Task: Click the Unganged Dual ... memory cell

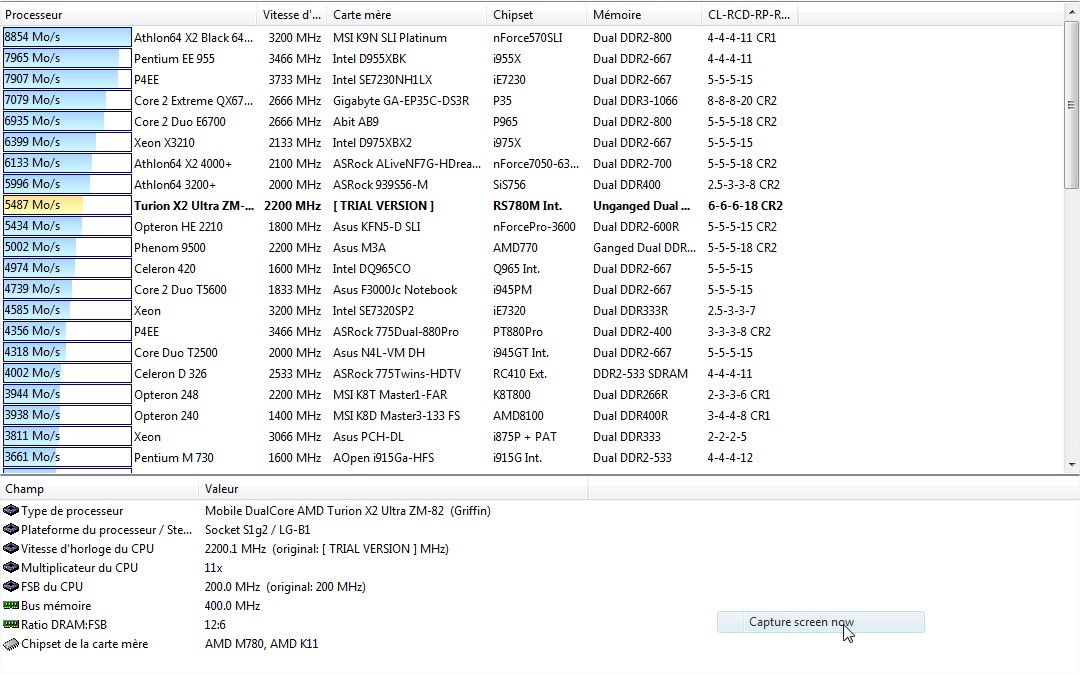Action: coord(641,206)
